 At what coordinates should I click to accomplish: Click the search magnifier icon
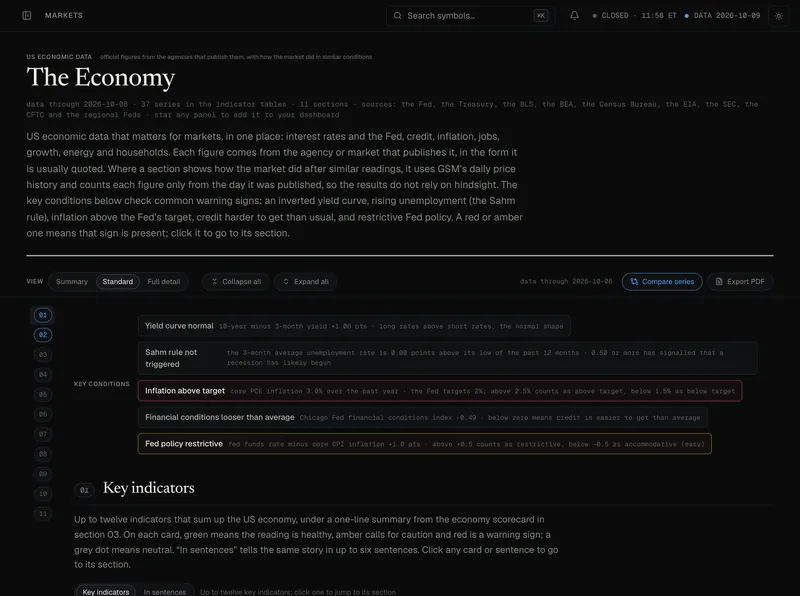point(397,15)
